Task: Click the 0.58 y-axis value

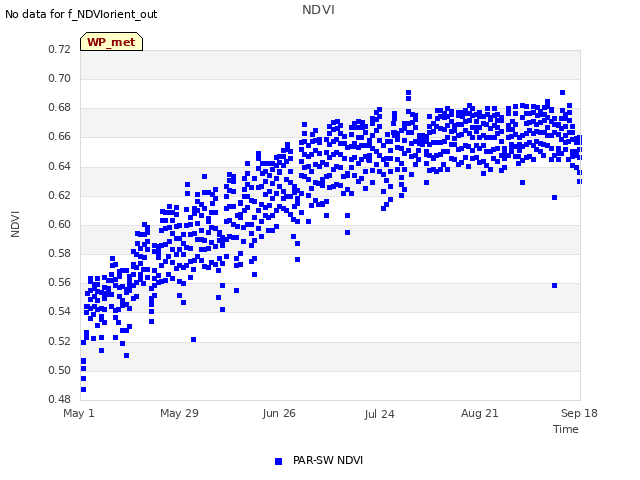Action: click(60, 253)
